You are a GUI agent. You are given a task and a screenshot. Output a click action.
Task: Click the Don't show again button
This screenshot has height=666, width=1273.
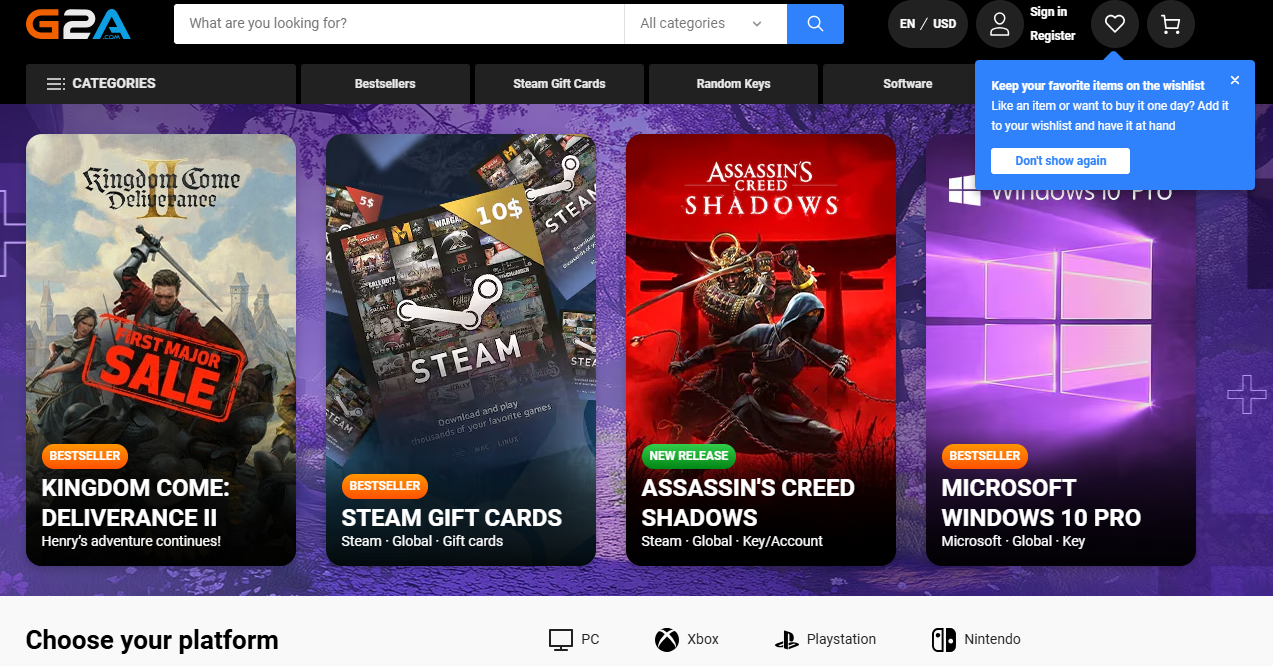[1060, 161]
